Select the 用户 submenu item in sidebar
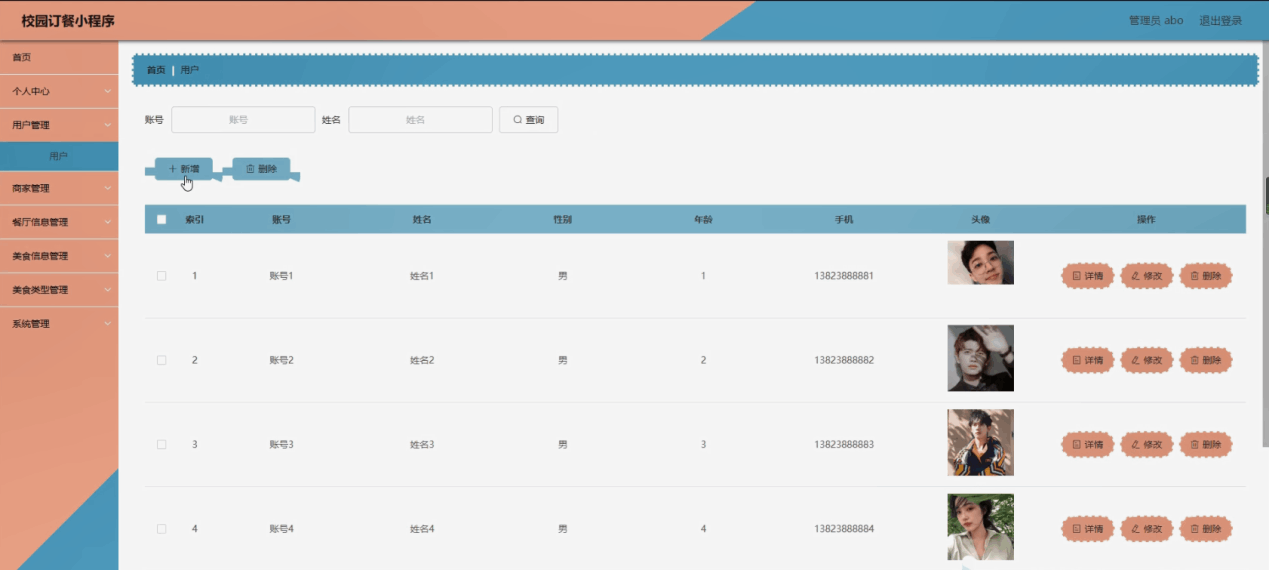 [x=59, y=156]
